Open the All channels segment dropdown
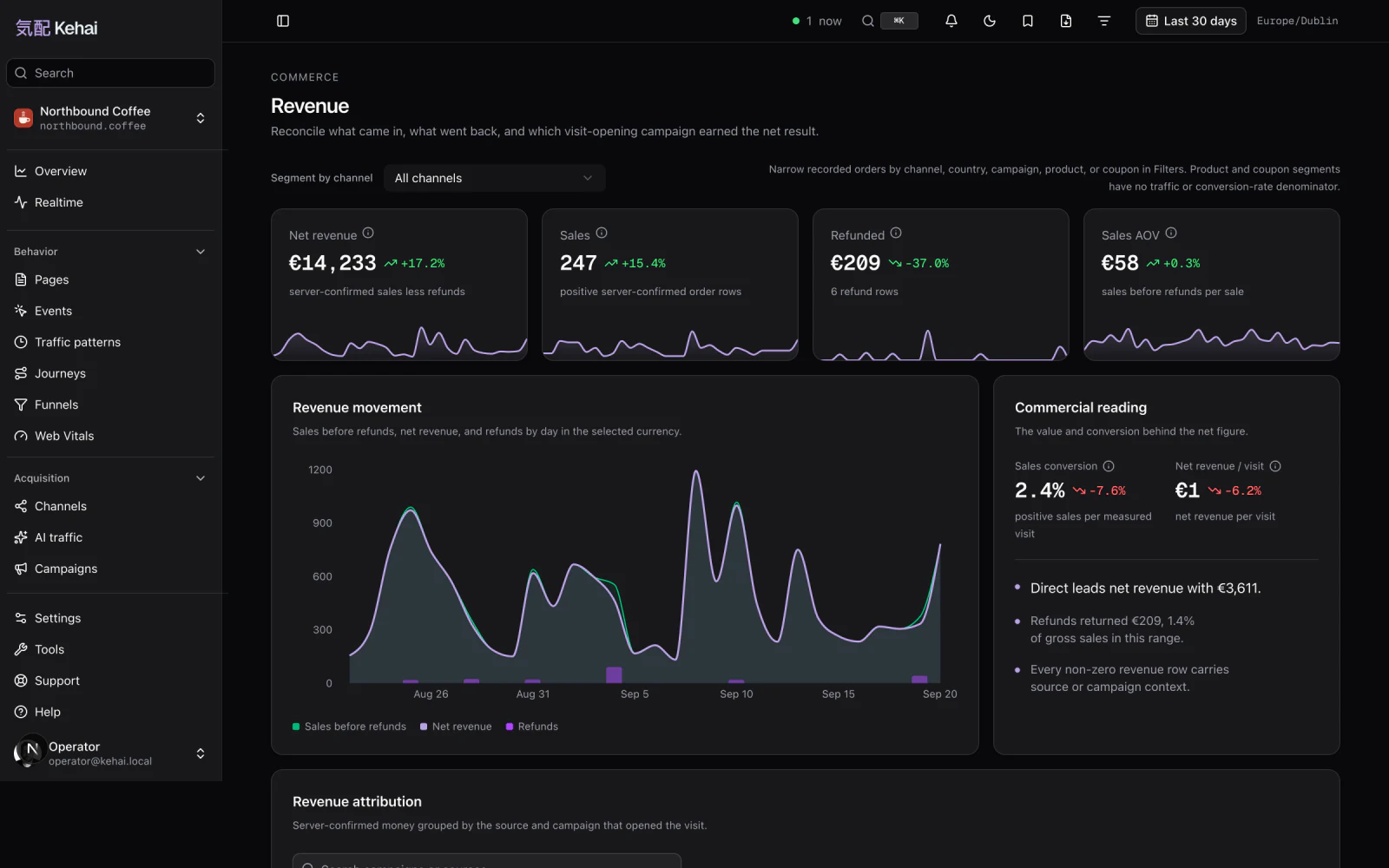 pos(494,178)
